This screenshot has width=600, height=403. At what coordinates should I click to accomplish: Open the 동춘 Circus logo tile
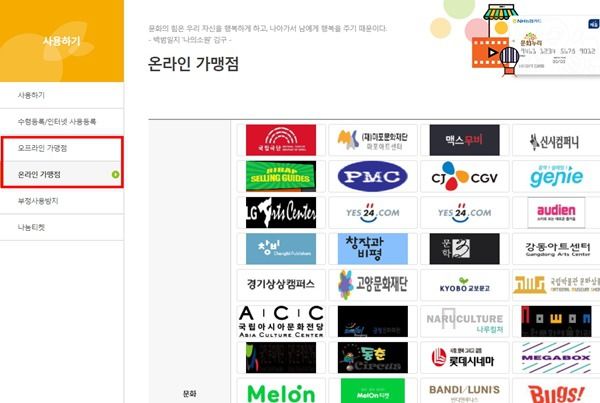(373, 357)
